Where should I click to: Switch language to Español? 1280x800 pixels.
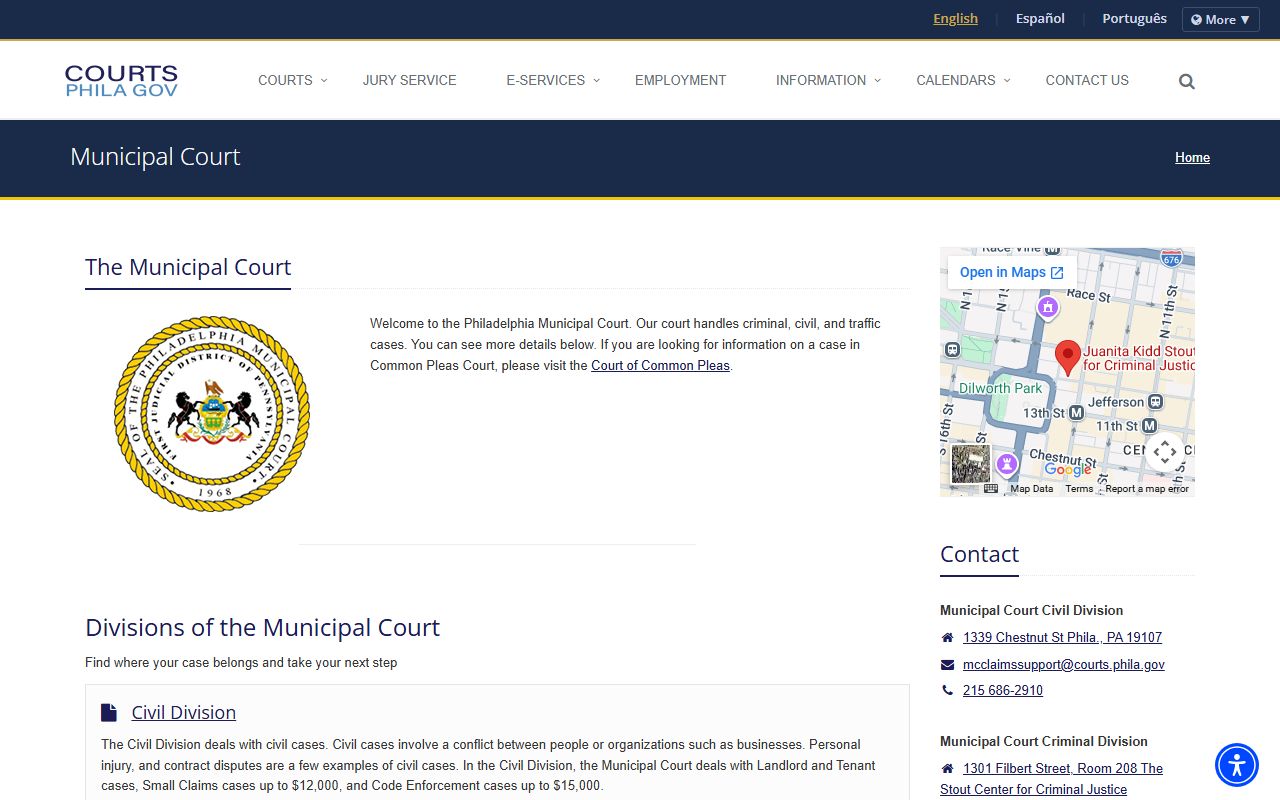(x=1040, y=19)
